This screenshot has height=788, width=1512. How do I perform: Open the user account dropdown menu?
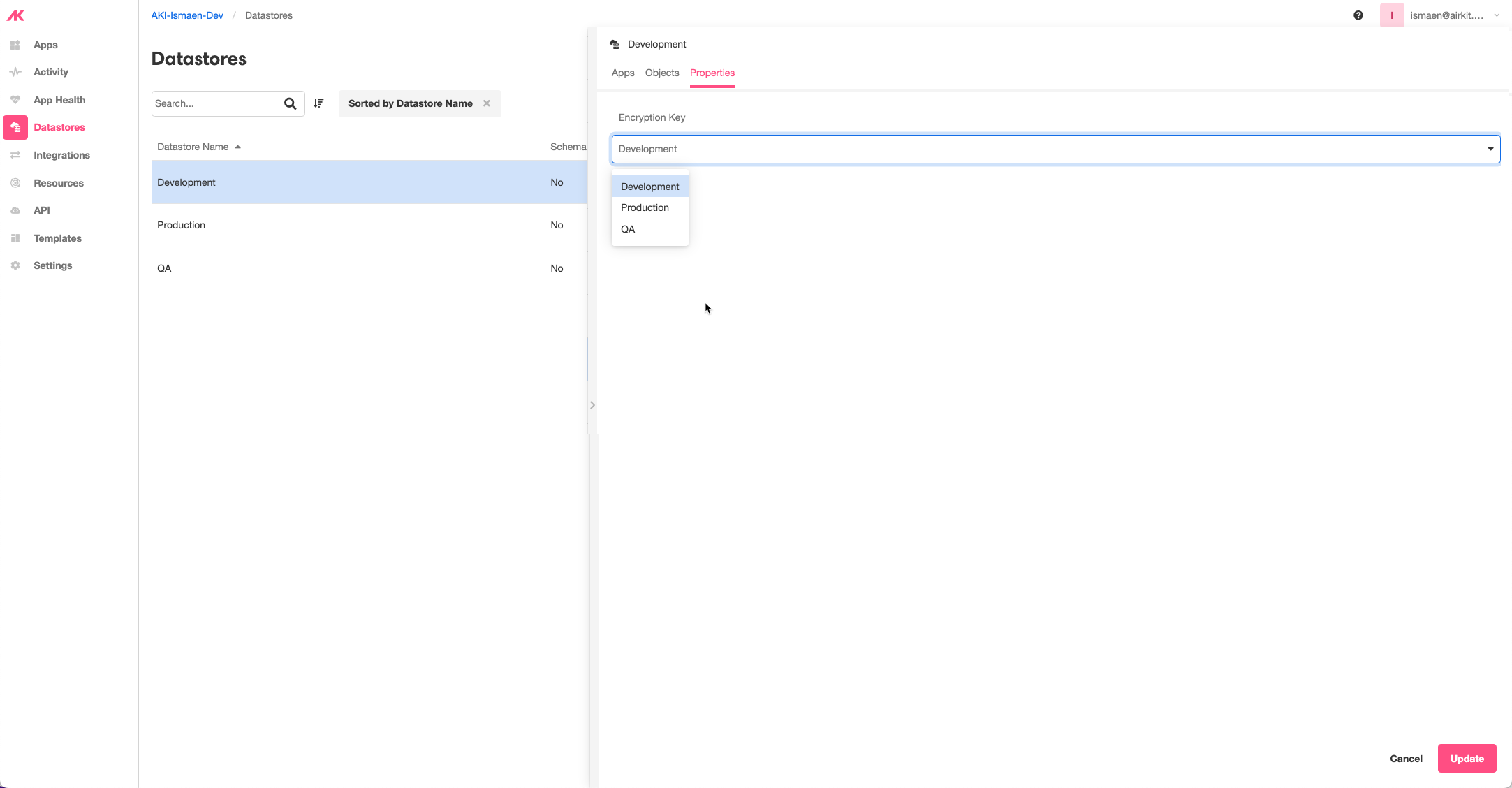(x=1497, y=15)
